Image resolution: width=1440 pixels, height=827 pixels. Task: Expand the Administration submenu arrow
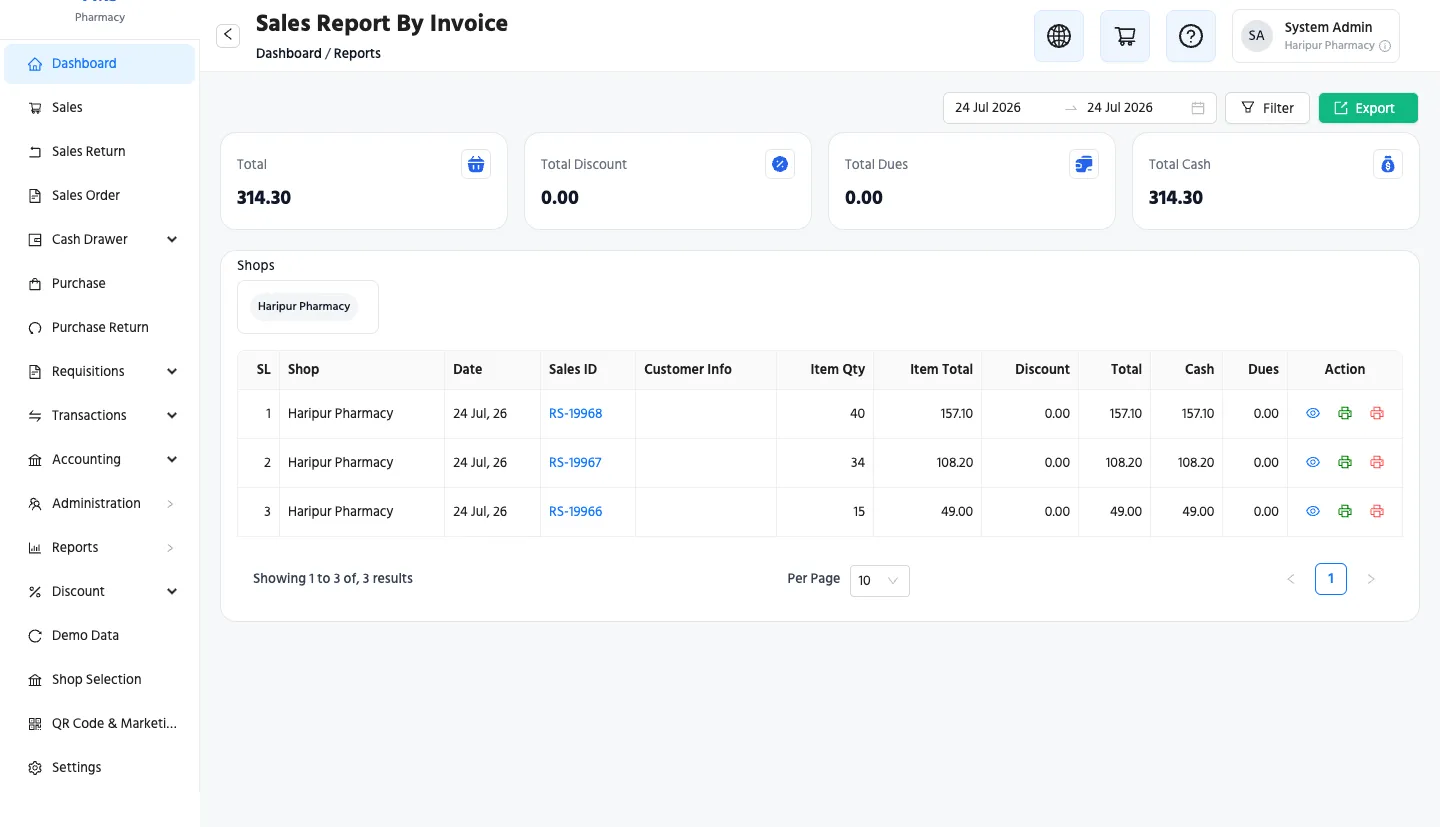[170, 504]
